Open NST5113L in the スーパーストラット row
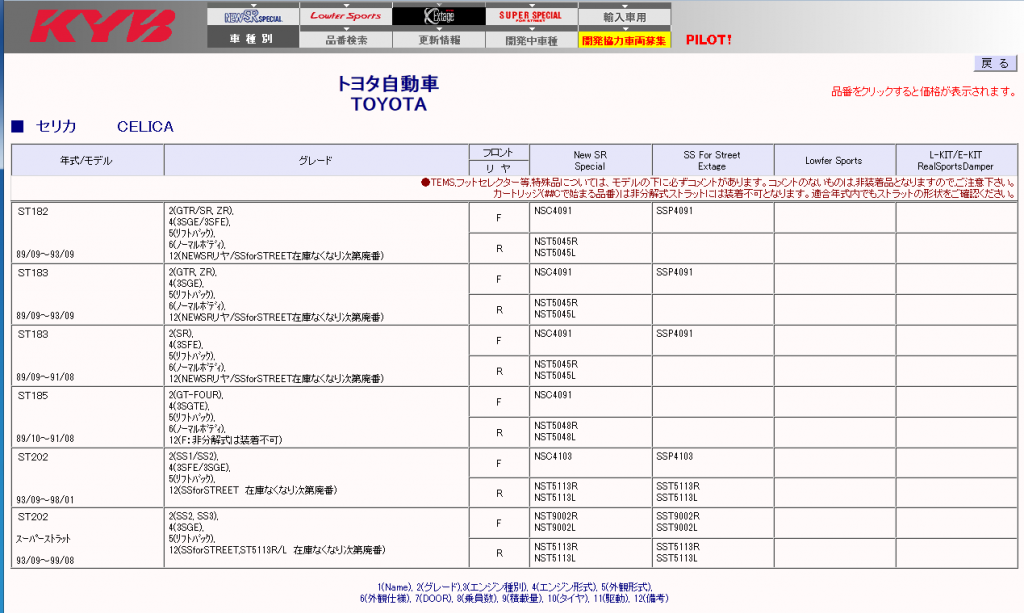This screenshot has height=613, width=1024. pyautogui.click(x=555, y=558)
